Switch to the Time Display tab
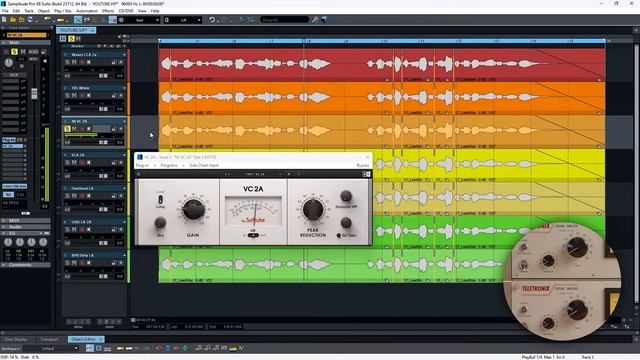Viewport: 640px width, 360px height. (x=16, y=339)
